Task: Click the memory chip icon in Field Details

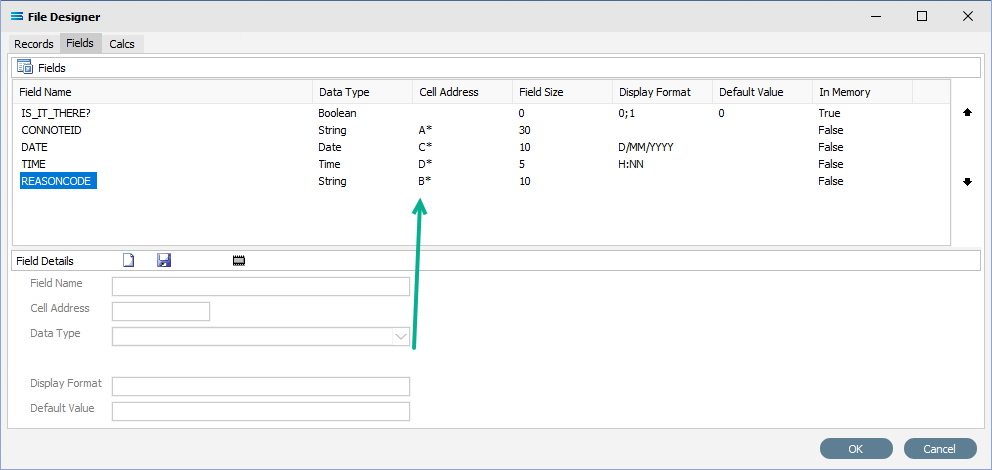Action: pos(239,261)
